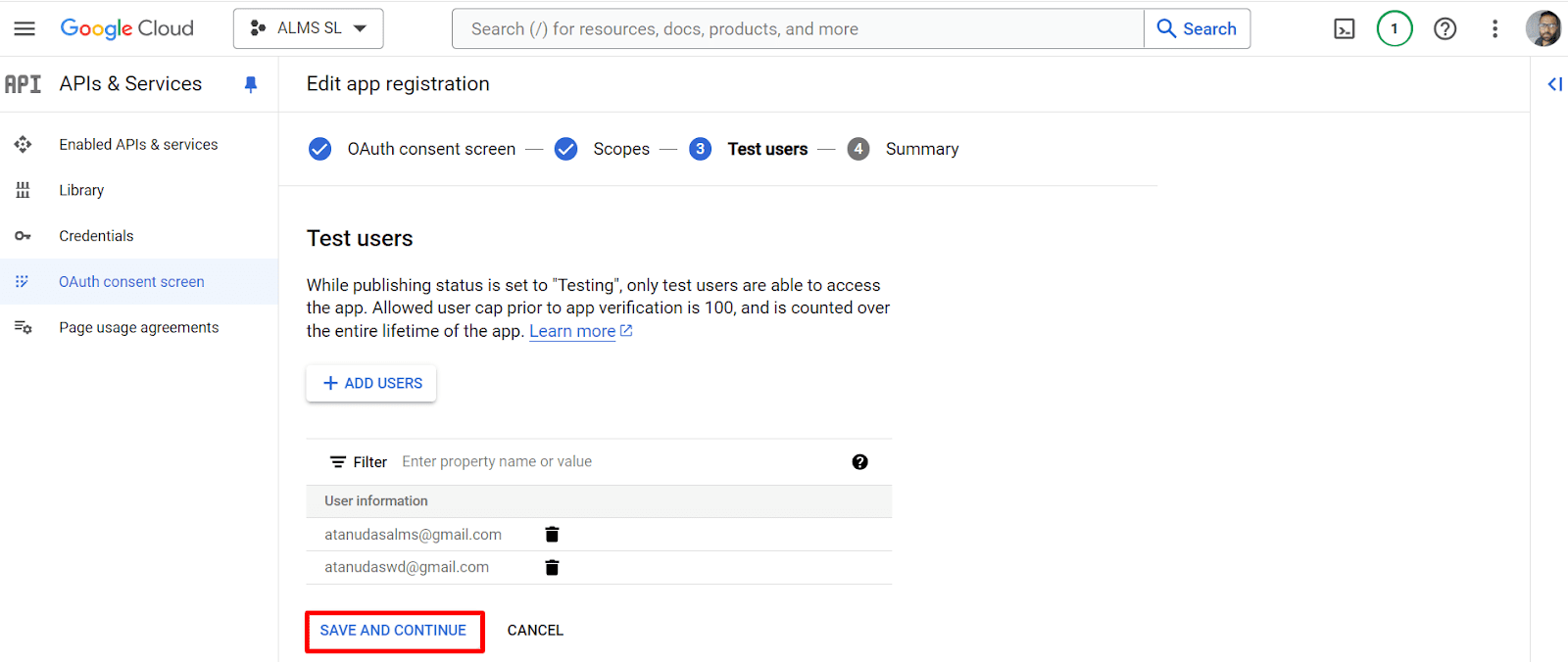Click the Add Users button
Screen dimensions: 1568x662
click(x=371, y=384)
